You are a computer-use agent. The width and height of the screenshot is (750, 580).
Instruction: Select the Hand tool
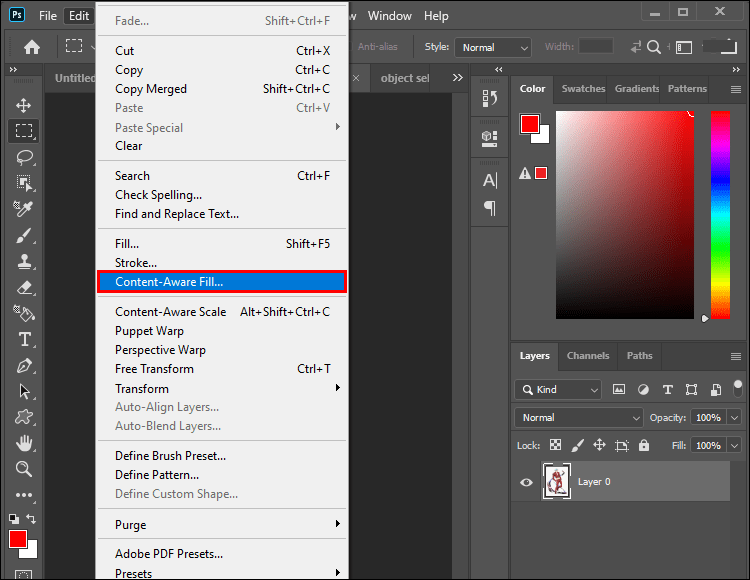[24, 442]
